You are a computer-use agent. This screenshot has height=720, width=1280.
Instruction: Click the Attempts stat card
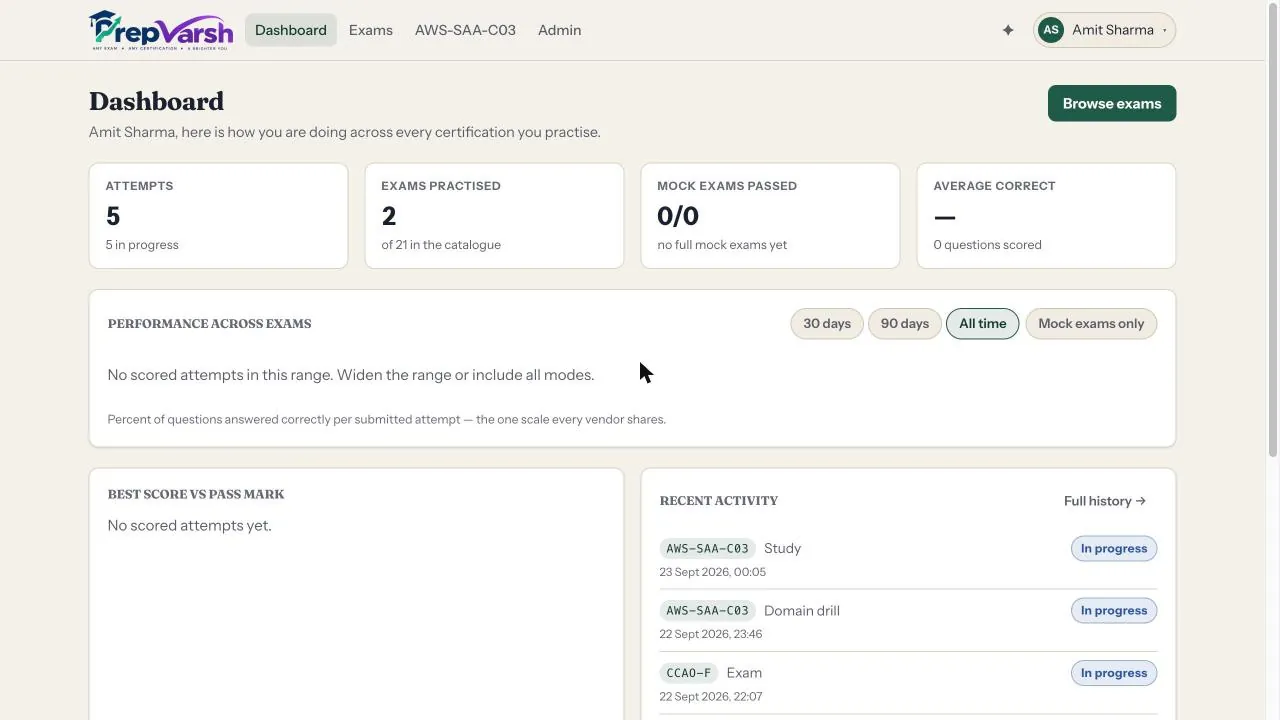[218, 216]
